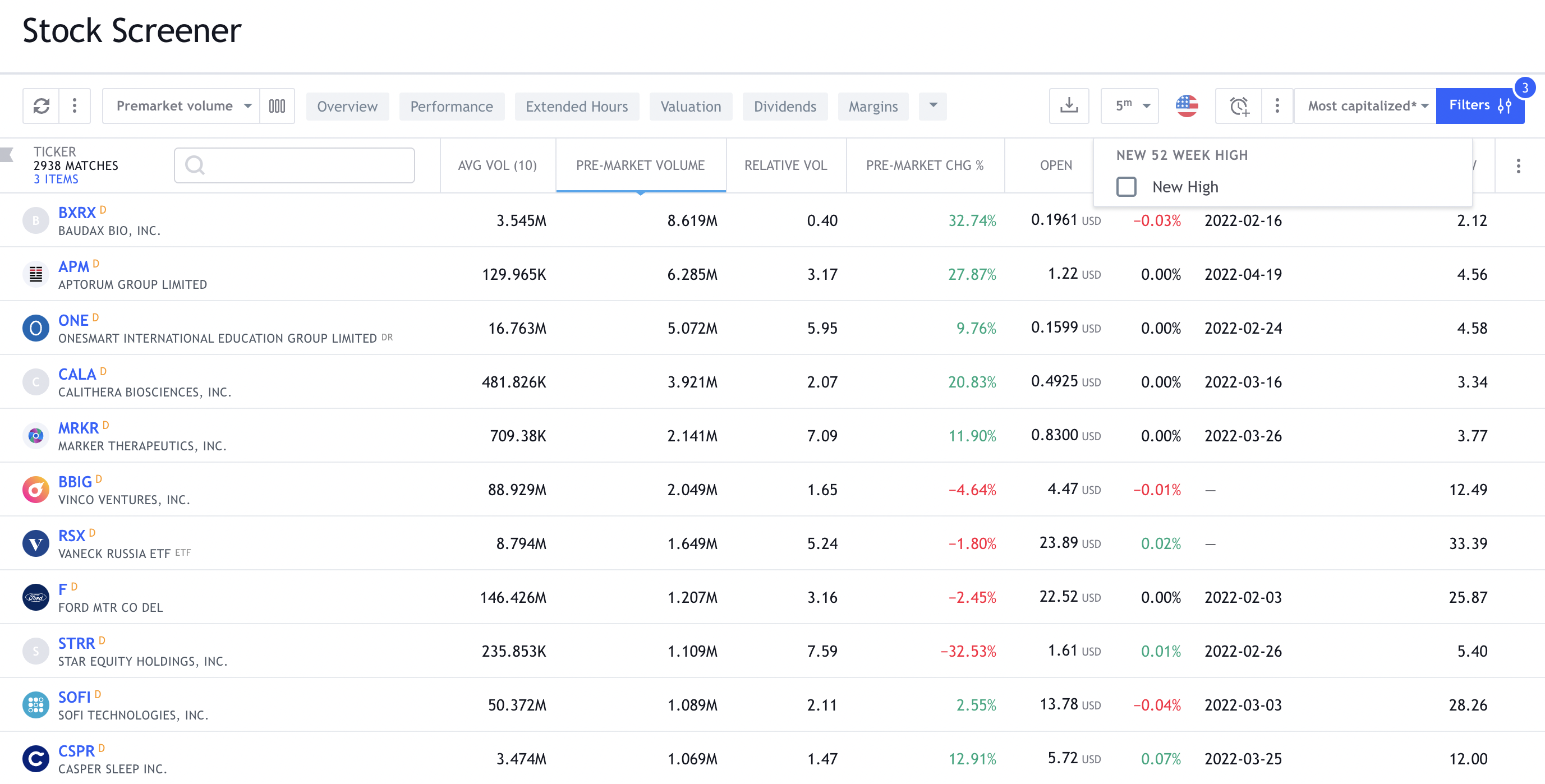
Task: Click the 2022-03-25 date in CSPR row
Action: [x=1243, y=759]
